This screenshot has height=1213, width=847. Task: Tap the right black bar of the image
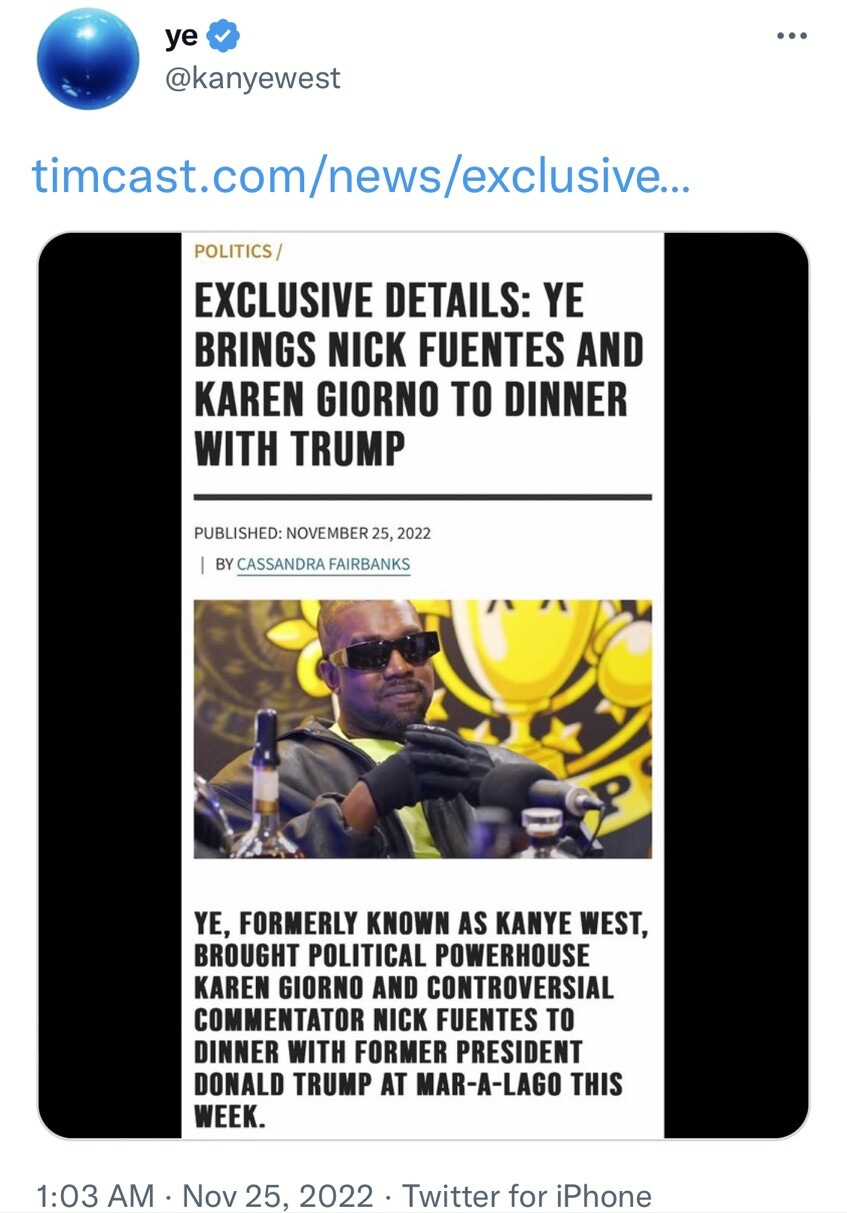(736, 685)
